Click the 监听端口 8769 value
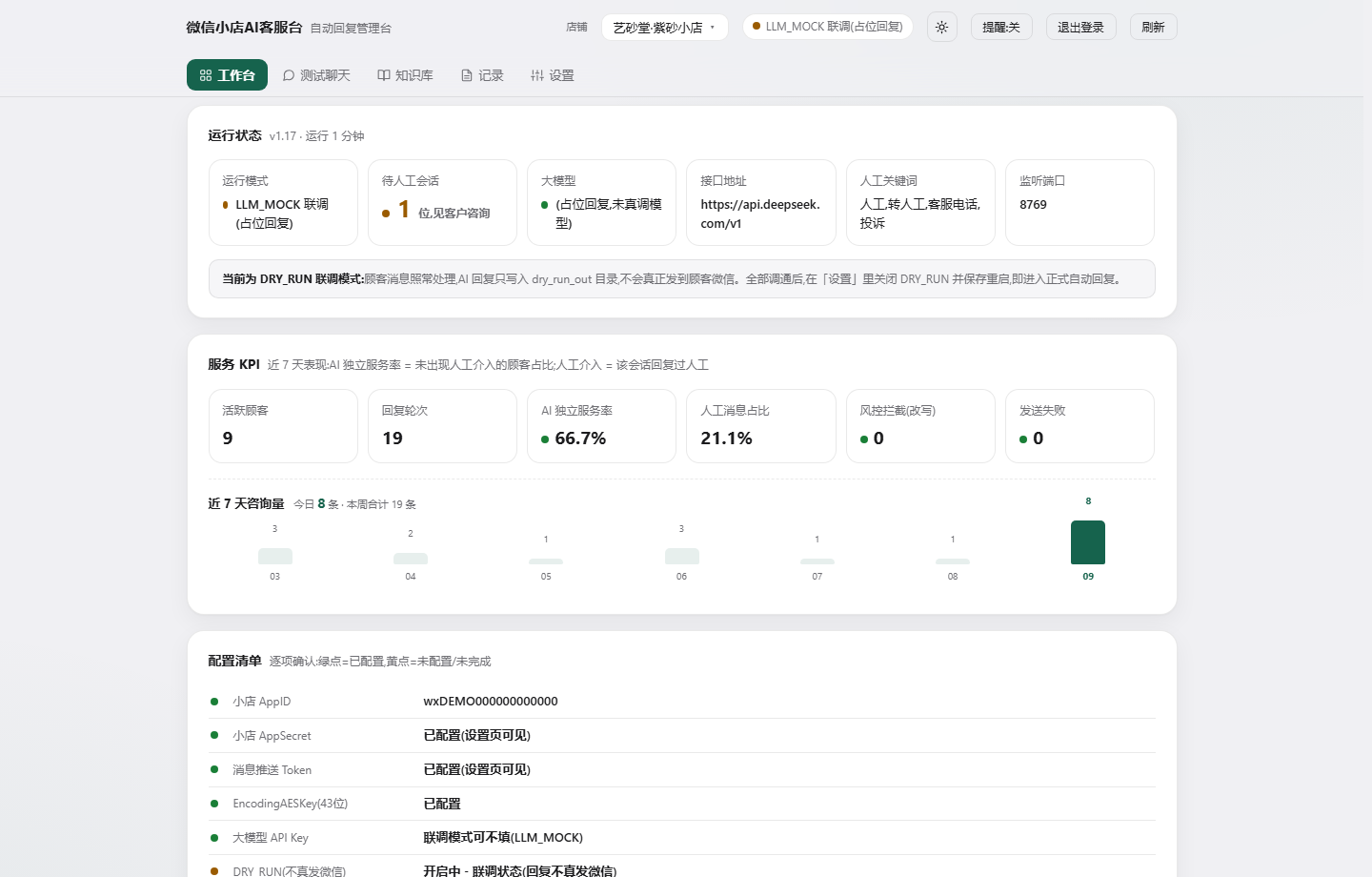The width and height of the screenshot is (1372, 877). 1033,205
